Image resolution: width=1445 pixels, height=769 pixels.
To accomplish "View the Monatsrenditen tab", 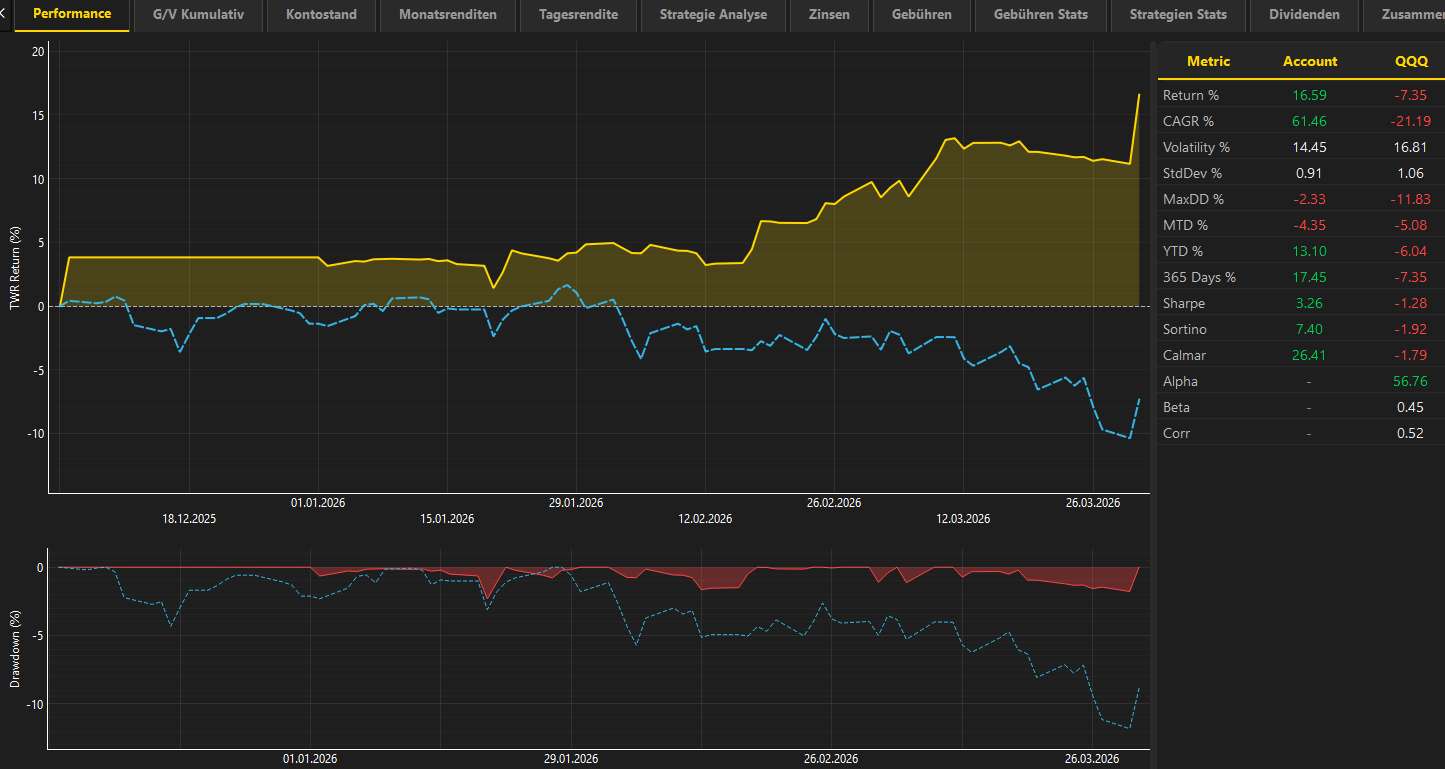I will (x=447, y=15).
